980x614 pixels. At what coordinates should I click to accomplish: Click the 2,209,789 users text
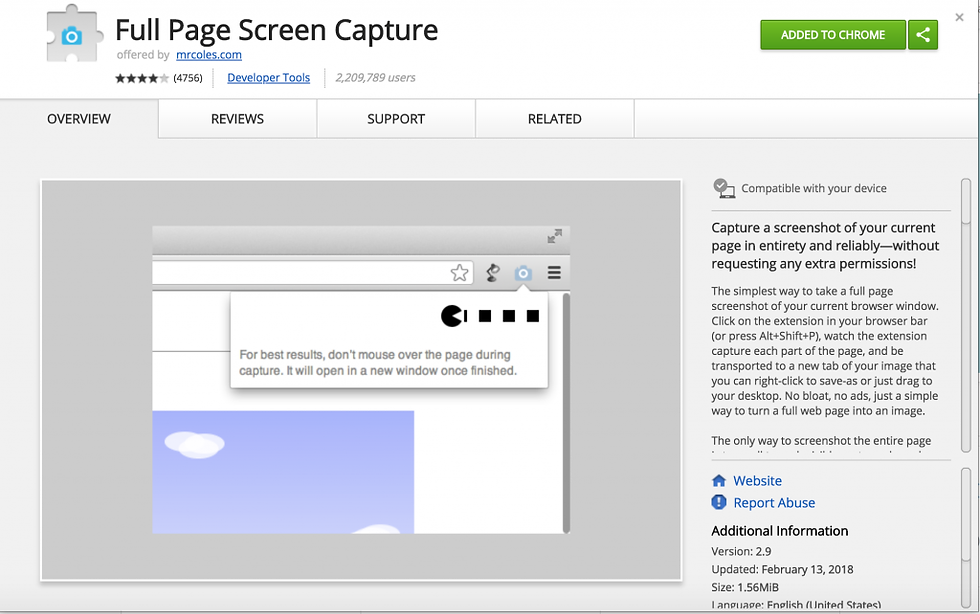coord(375,78)
